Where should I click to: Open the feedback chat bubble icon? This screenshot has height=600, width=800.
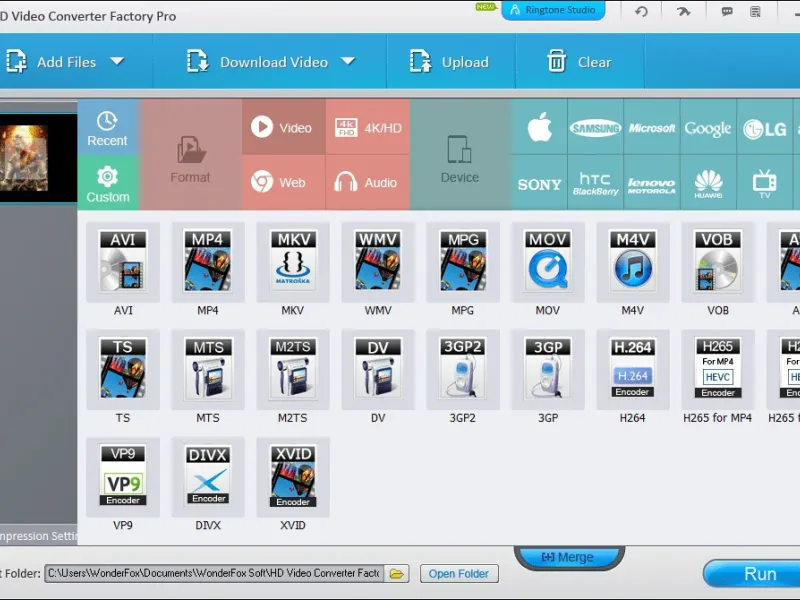coord(727,11)
